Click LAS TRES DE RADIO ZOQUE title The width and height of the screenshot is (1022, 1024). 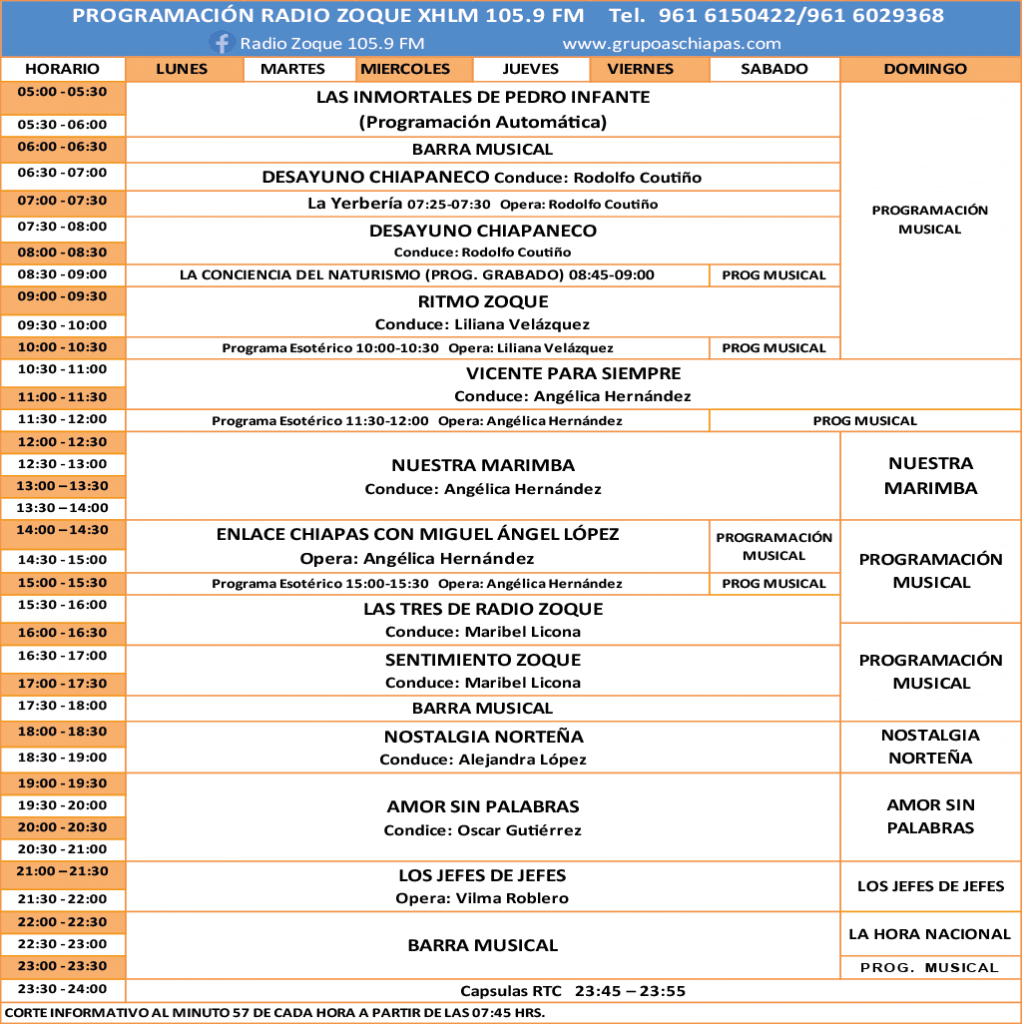click(483, 609)
